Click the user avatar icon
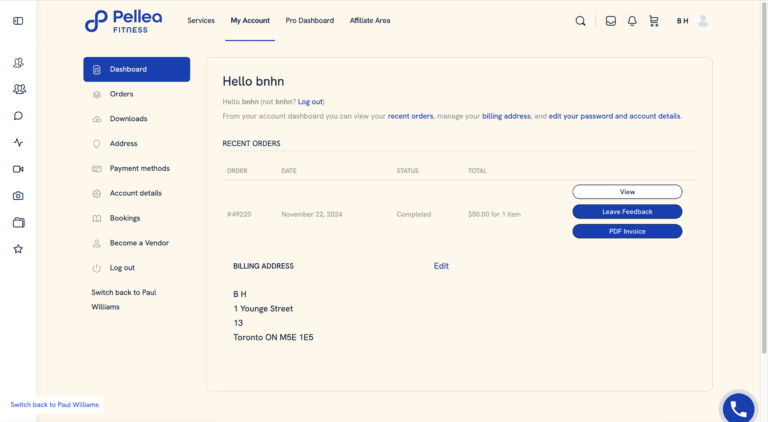The image size is (768, 422). (x=703, y=21)
